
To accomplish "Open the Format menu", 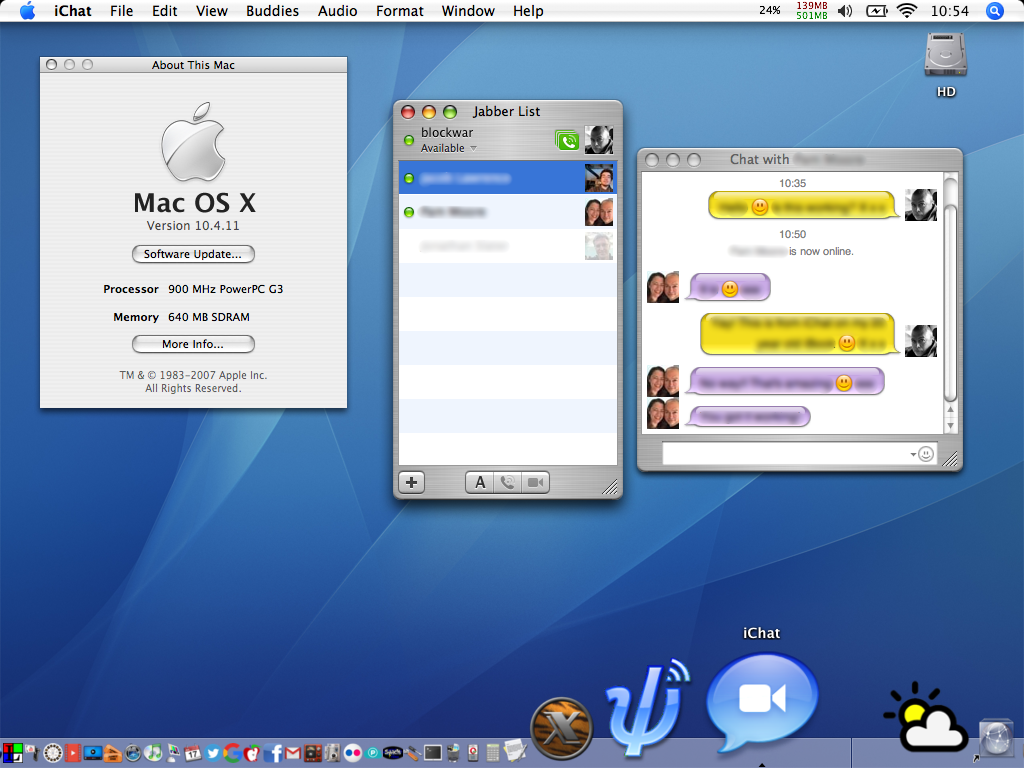I will click(400, 11).
